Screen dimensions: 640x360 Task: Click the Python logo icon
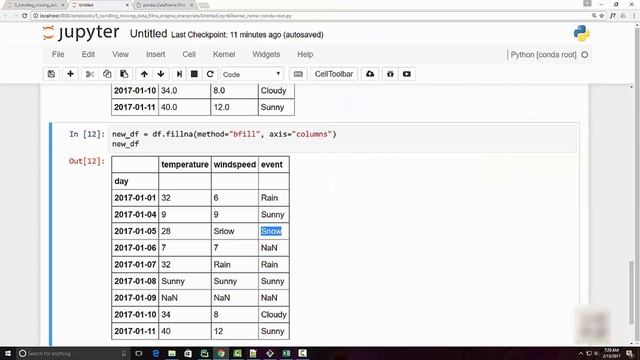[582, 33]
